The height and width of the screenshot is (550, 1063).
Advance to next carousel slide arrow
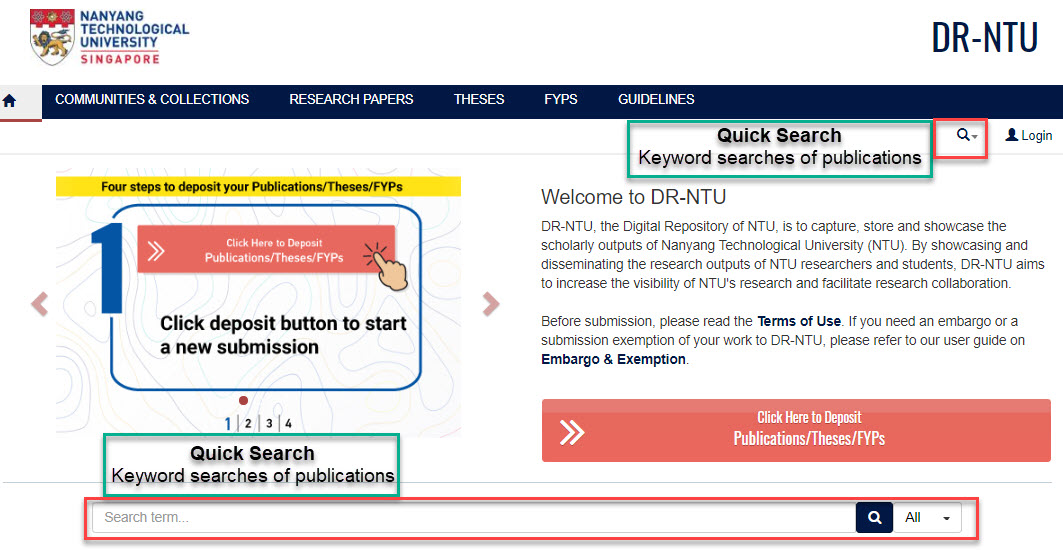click(490, 304)
